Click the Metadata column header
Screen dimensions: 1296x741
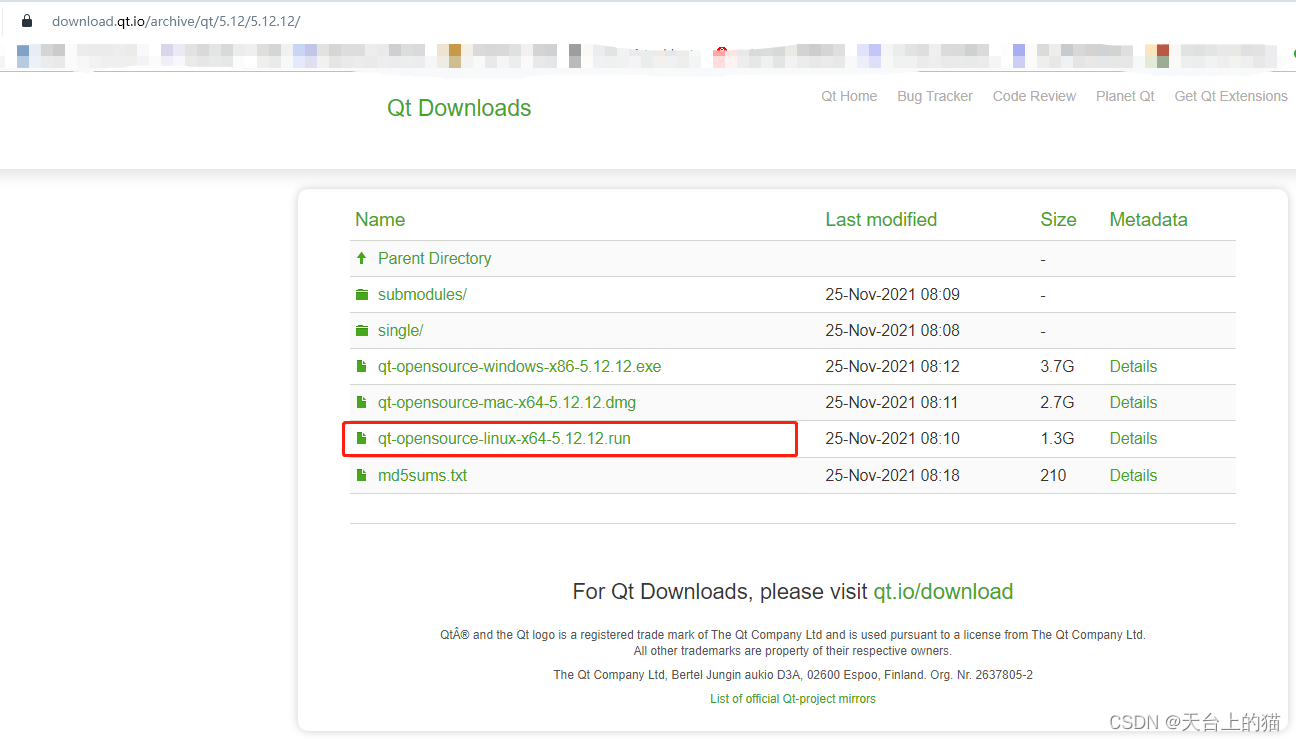pos(1148,219)
